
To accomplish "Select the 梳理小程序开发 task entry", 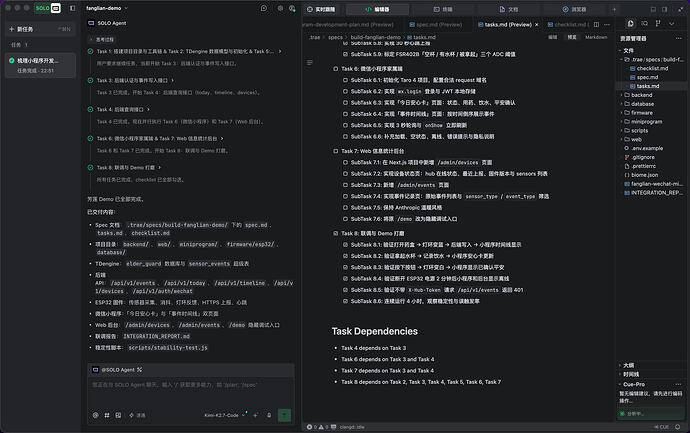I will pos(40,65).
